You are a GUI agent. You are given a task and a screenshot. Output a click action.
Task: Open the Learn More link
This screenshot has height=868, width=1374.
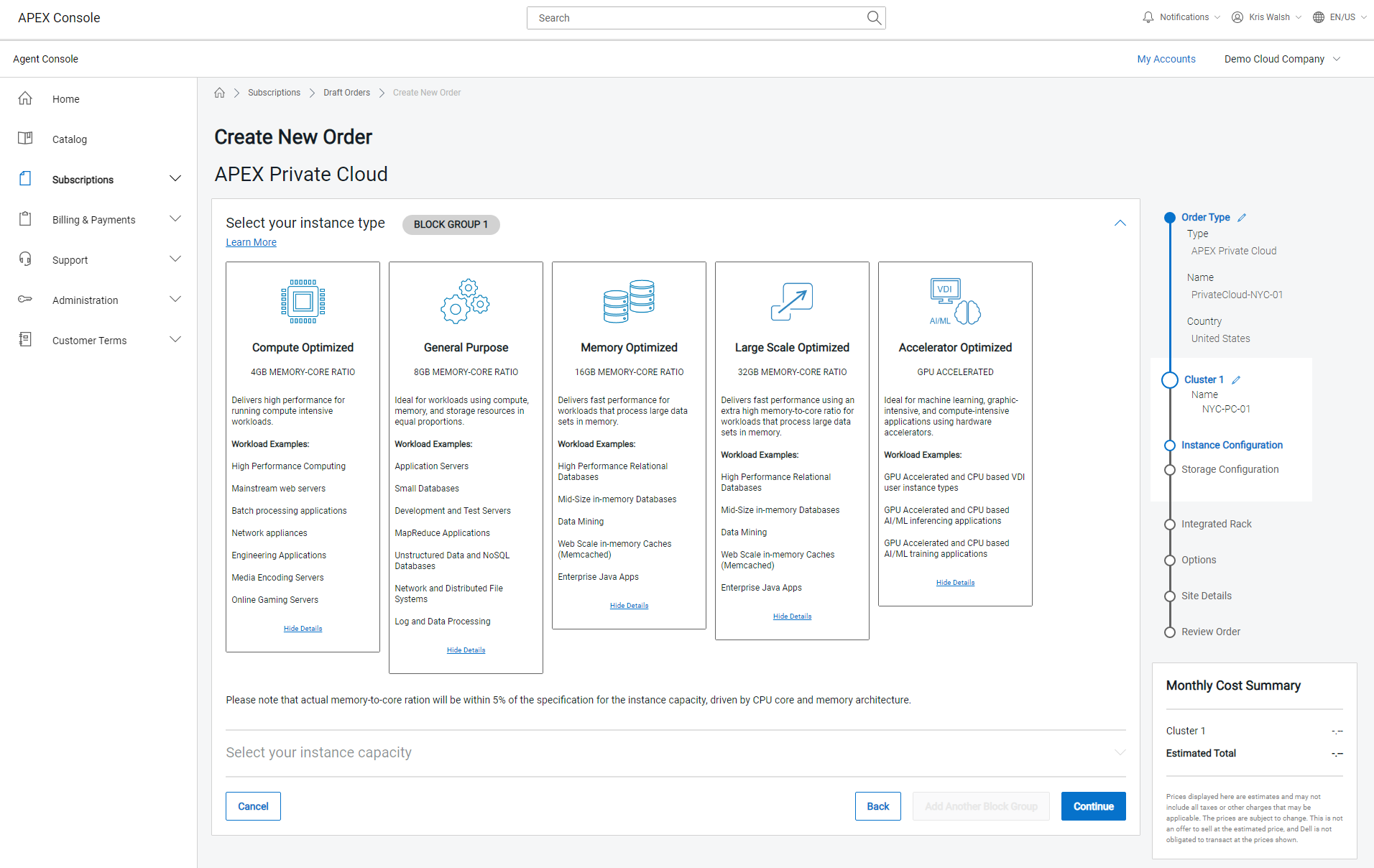[251, 242]
